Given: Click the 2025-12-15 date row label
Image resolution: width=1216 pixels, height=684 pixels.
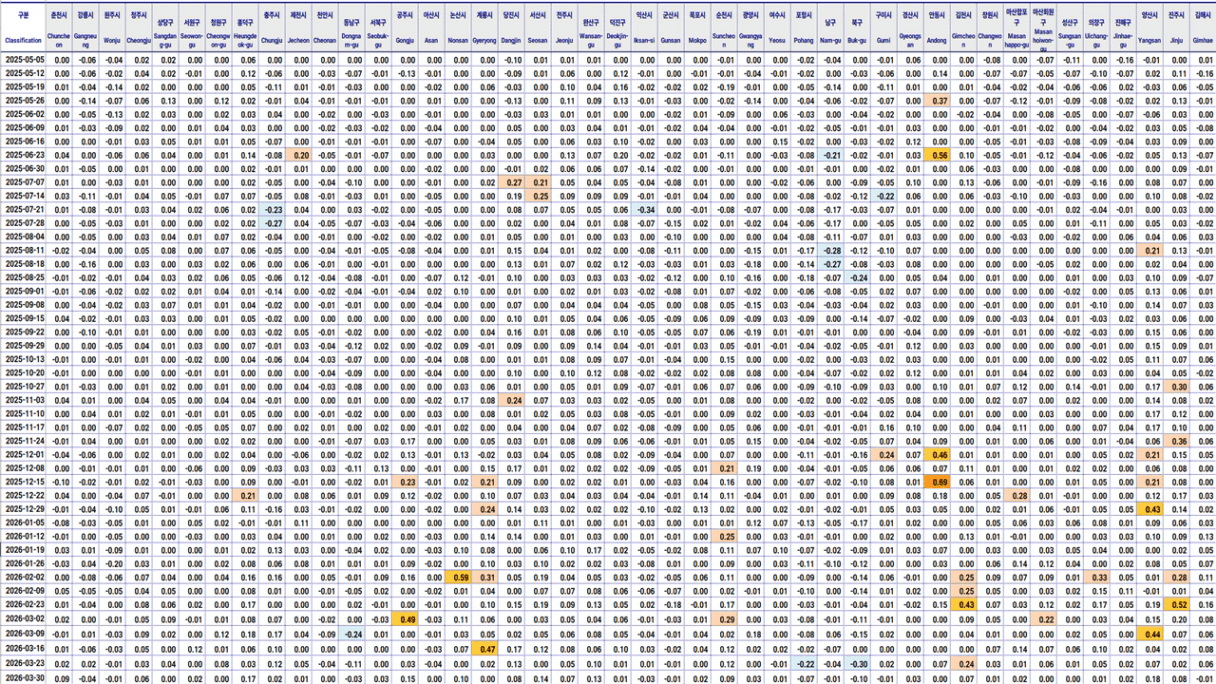Looking at the screenshot, I should pyautogui.click(x=23, y=481).
